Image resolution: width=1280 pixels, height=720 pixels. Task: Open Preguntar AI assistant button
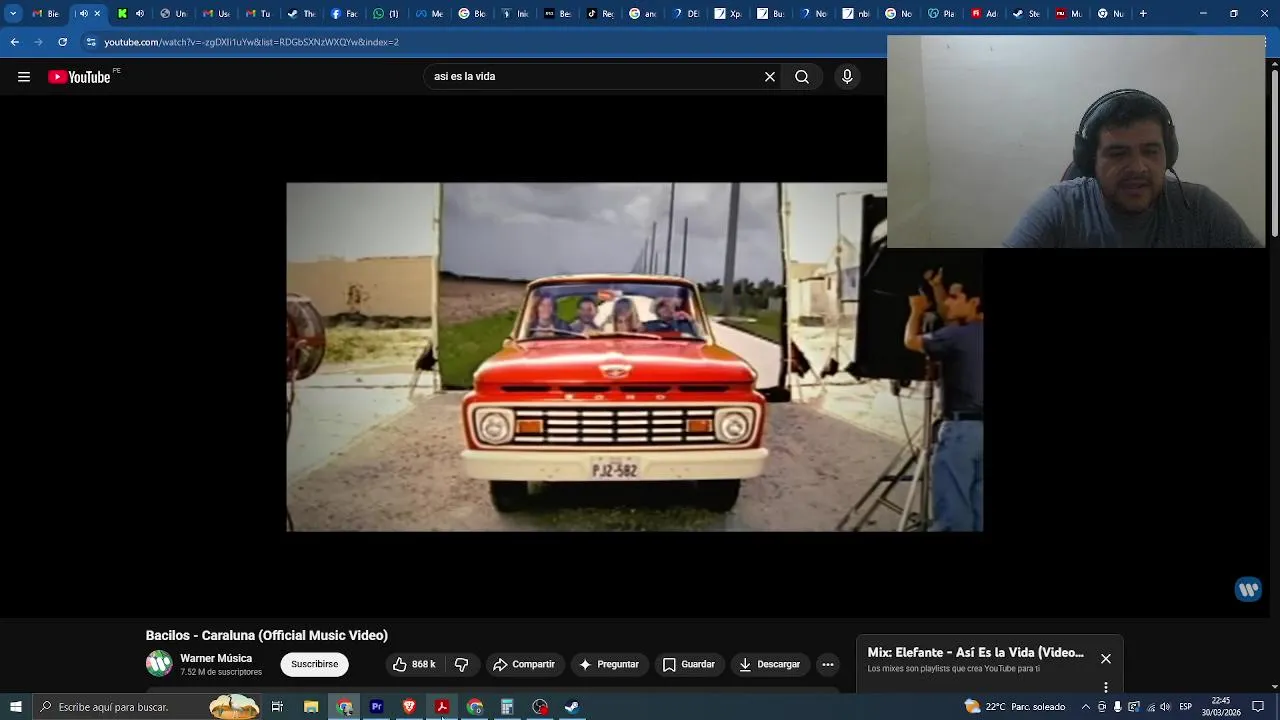click(x=608, y=664)
